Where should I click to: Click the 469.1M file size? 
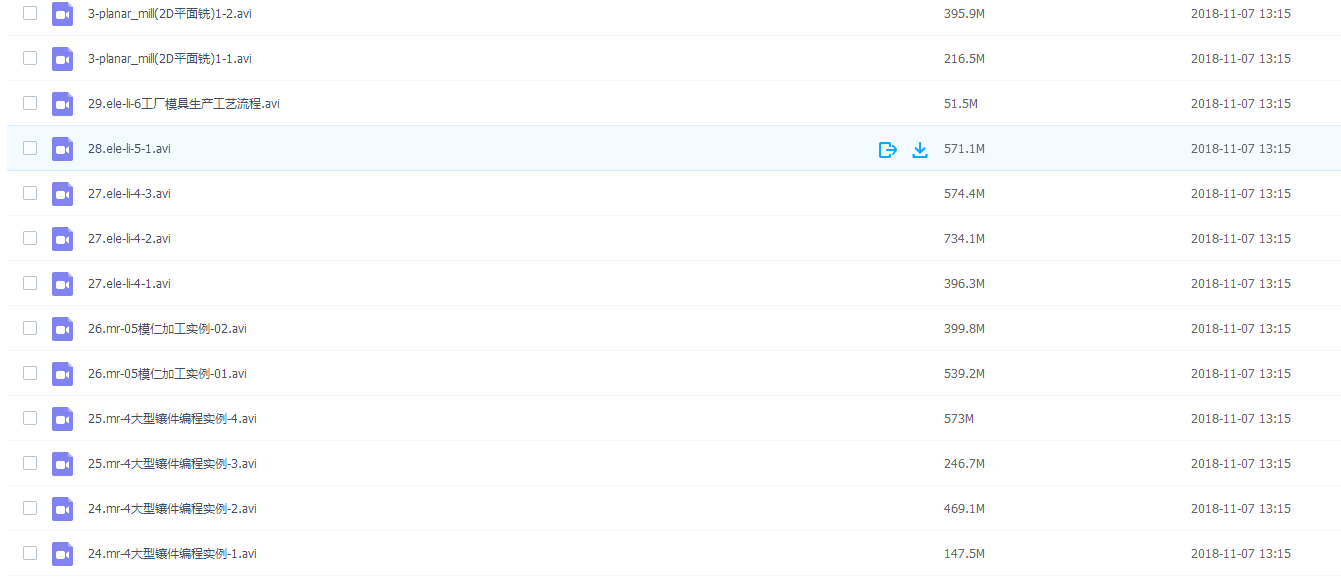point(964,509)
